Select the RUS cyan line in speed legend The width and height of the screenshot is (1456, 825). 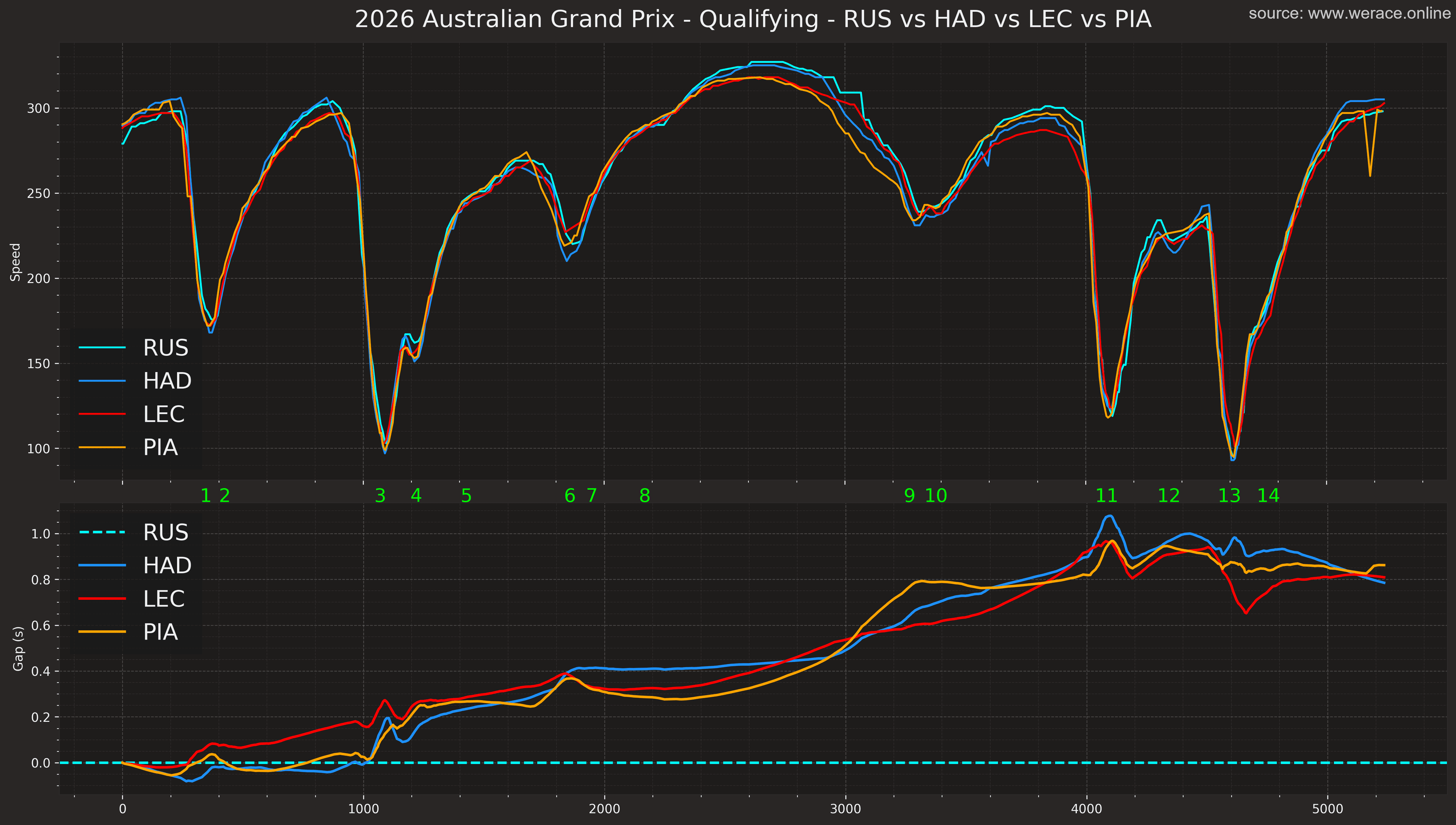point(102,348)
